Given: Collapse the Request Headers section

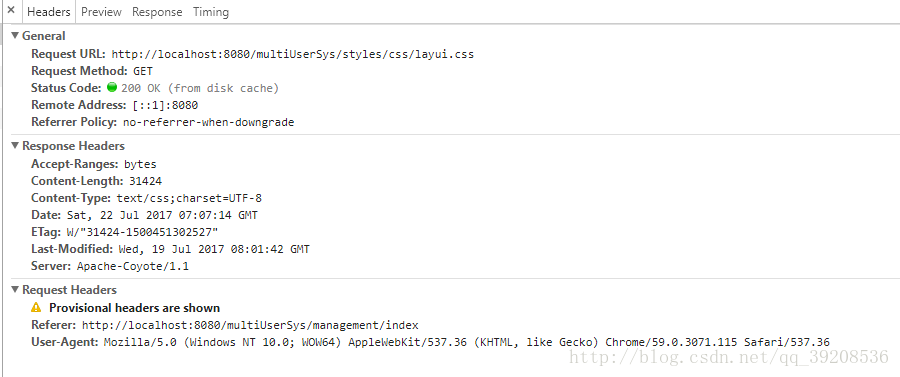Looking at the screenshot, I should coord(15,290).
